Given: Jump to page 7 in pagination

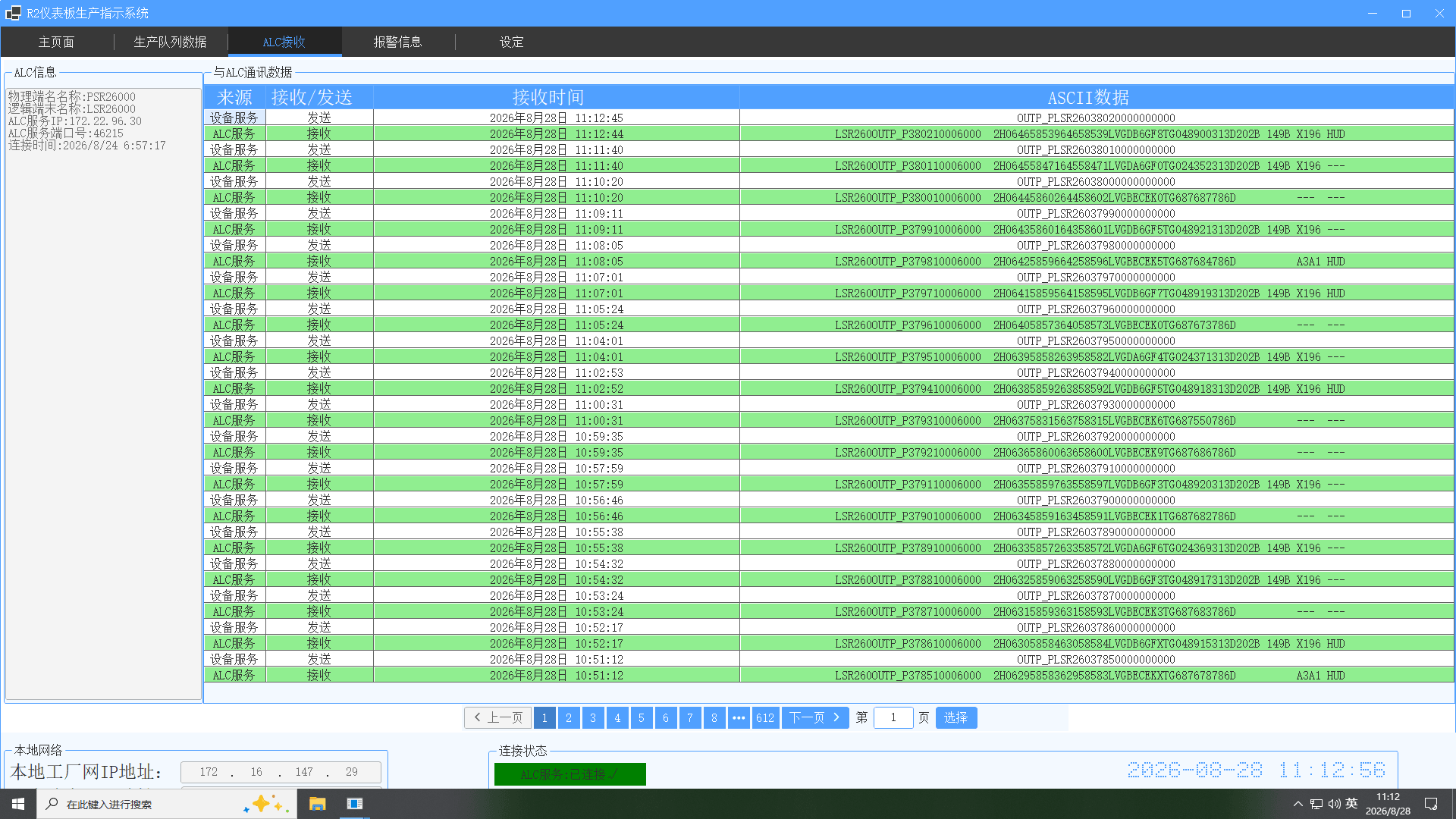Looking at the screenshot, I should click(690, 717).
